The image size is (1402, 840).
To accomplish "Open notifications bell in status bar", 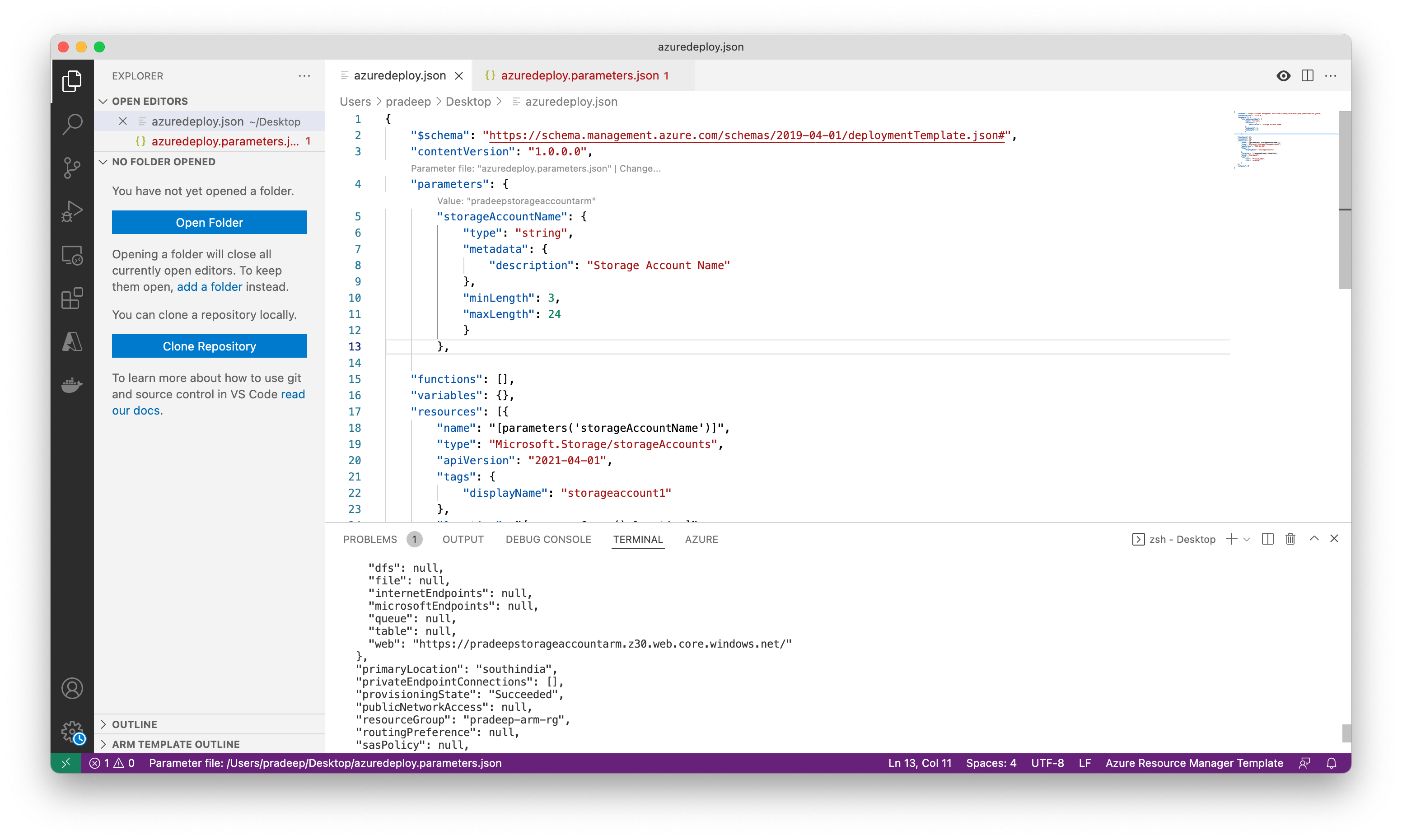I will [1331, 763].
